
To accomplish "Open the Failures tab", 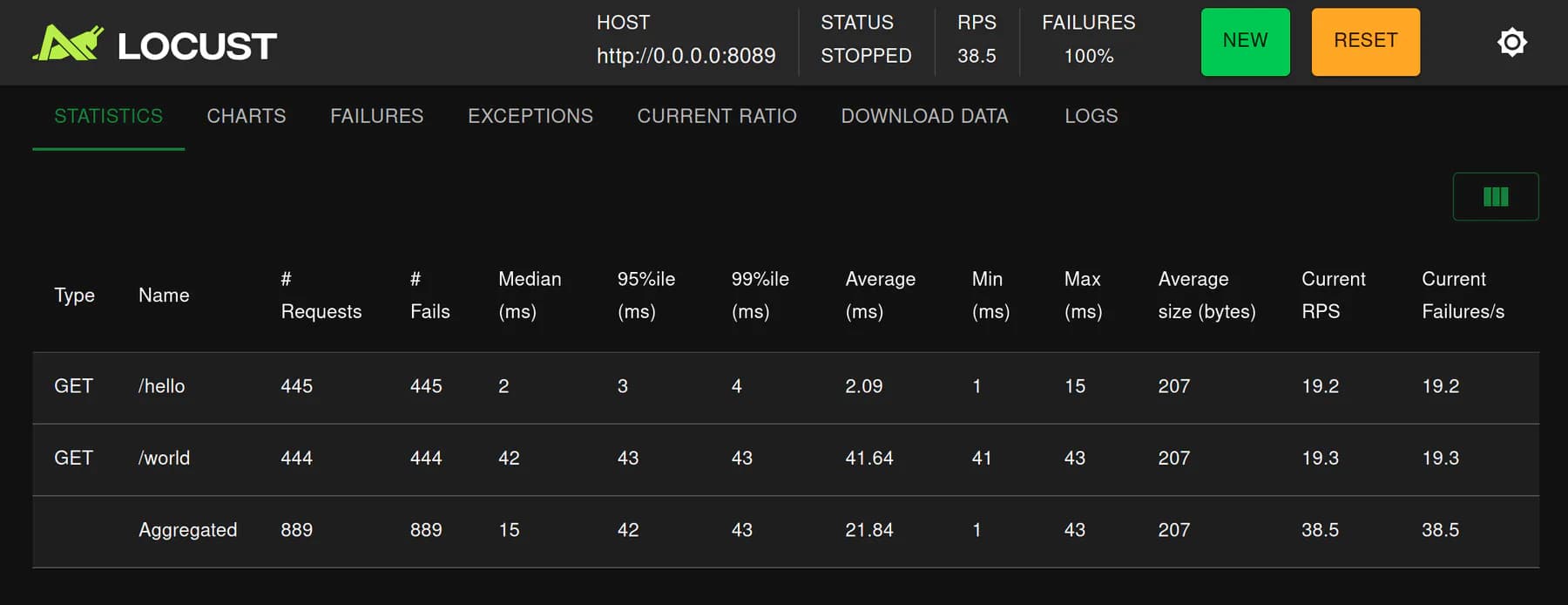I will [x=376, y=117].
